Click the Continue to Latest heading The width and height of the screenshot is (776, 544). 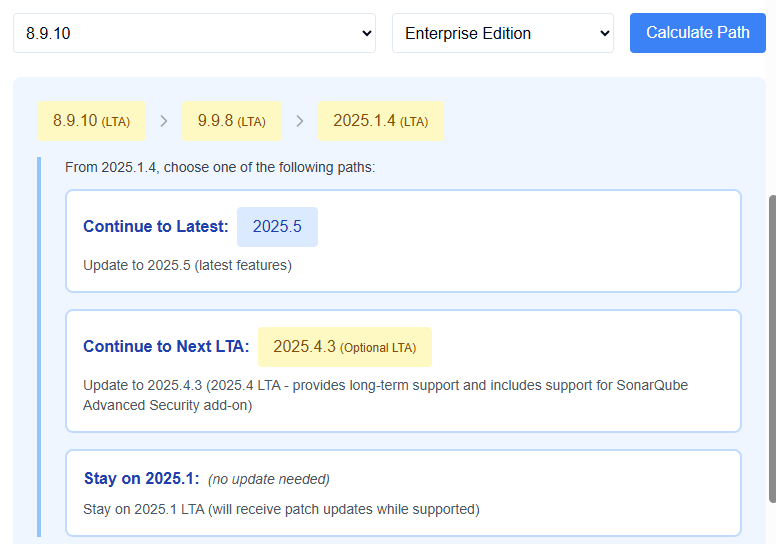[x=155, y=227]
